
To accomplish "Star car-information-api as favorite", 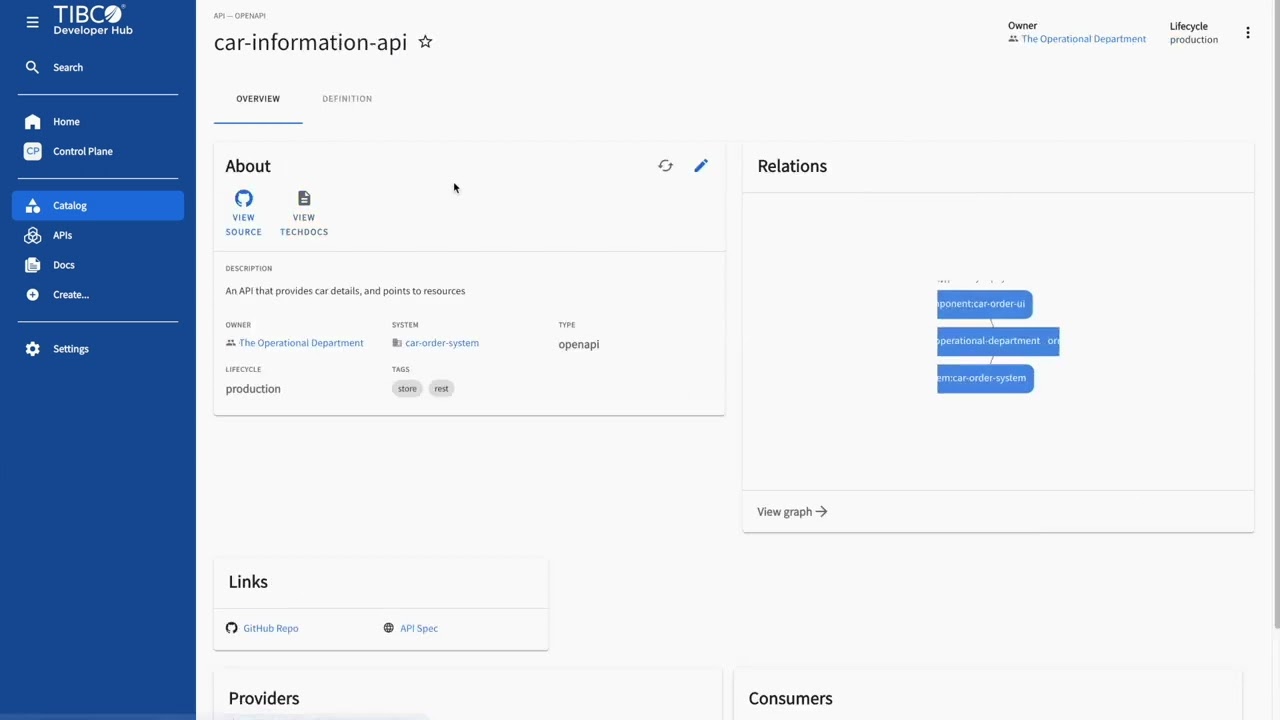I will pyautogui.click(x=425, y=41).
